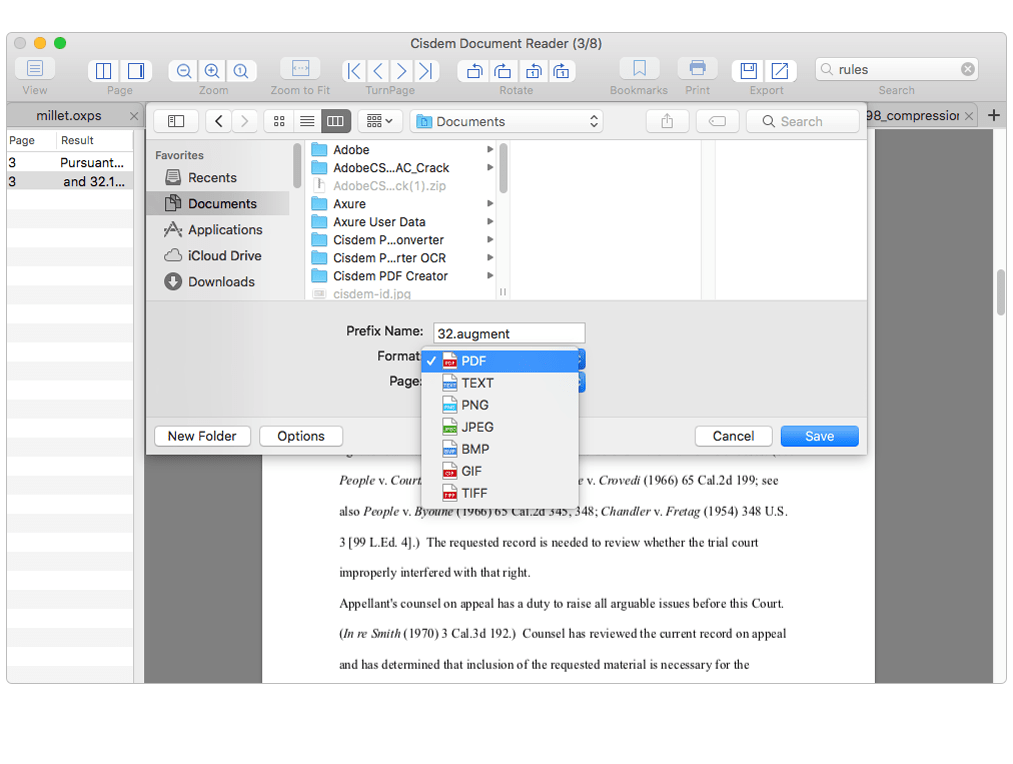Click the Cancel button

[733, 436]
